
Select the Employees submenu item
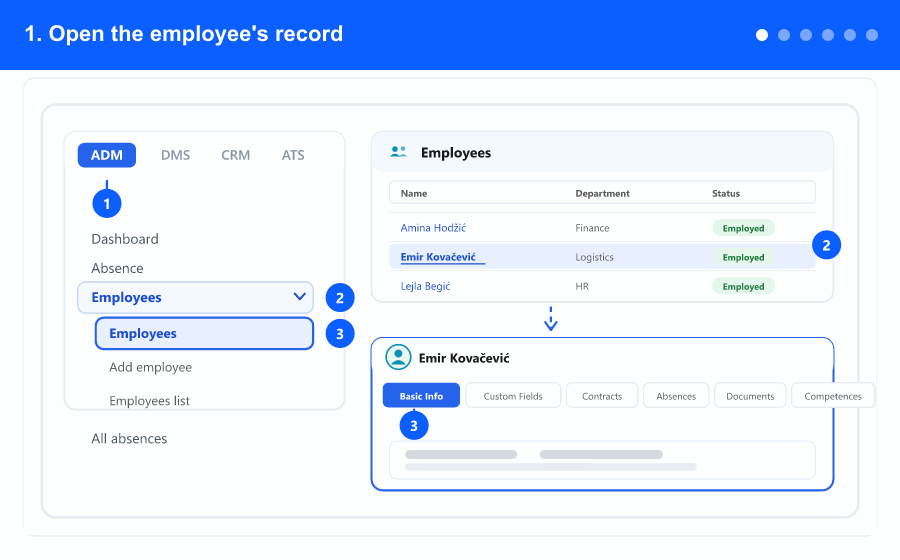tap(204, 333)
